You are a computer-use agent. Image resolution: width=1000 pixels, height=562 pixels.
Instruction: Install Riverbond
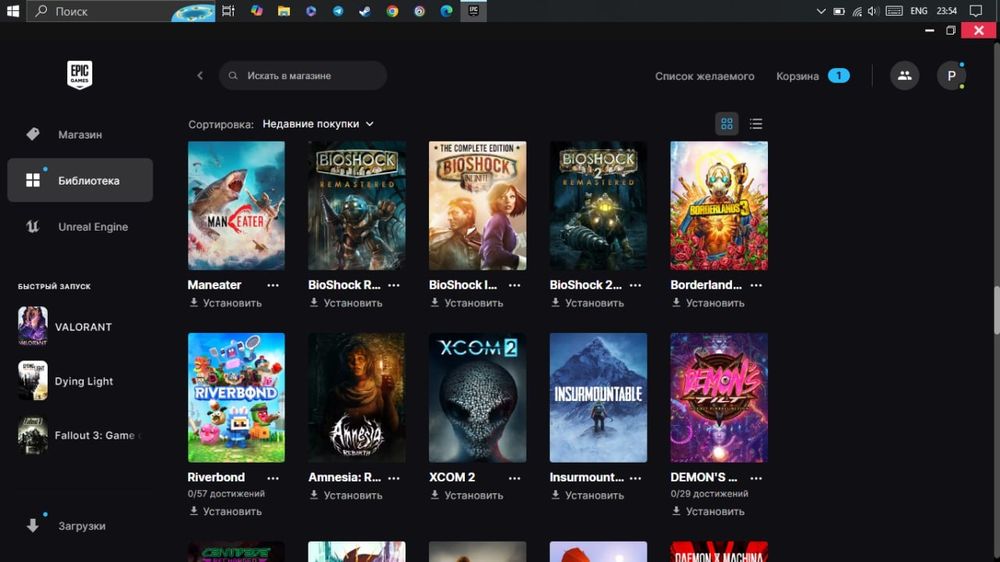(x=226, y=512)
